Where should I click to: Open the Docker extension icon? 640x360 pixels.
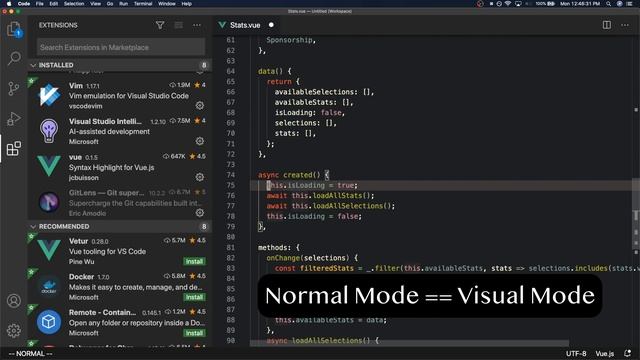pos(49,286)
